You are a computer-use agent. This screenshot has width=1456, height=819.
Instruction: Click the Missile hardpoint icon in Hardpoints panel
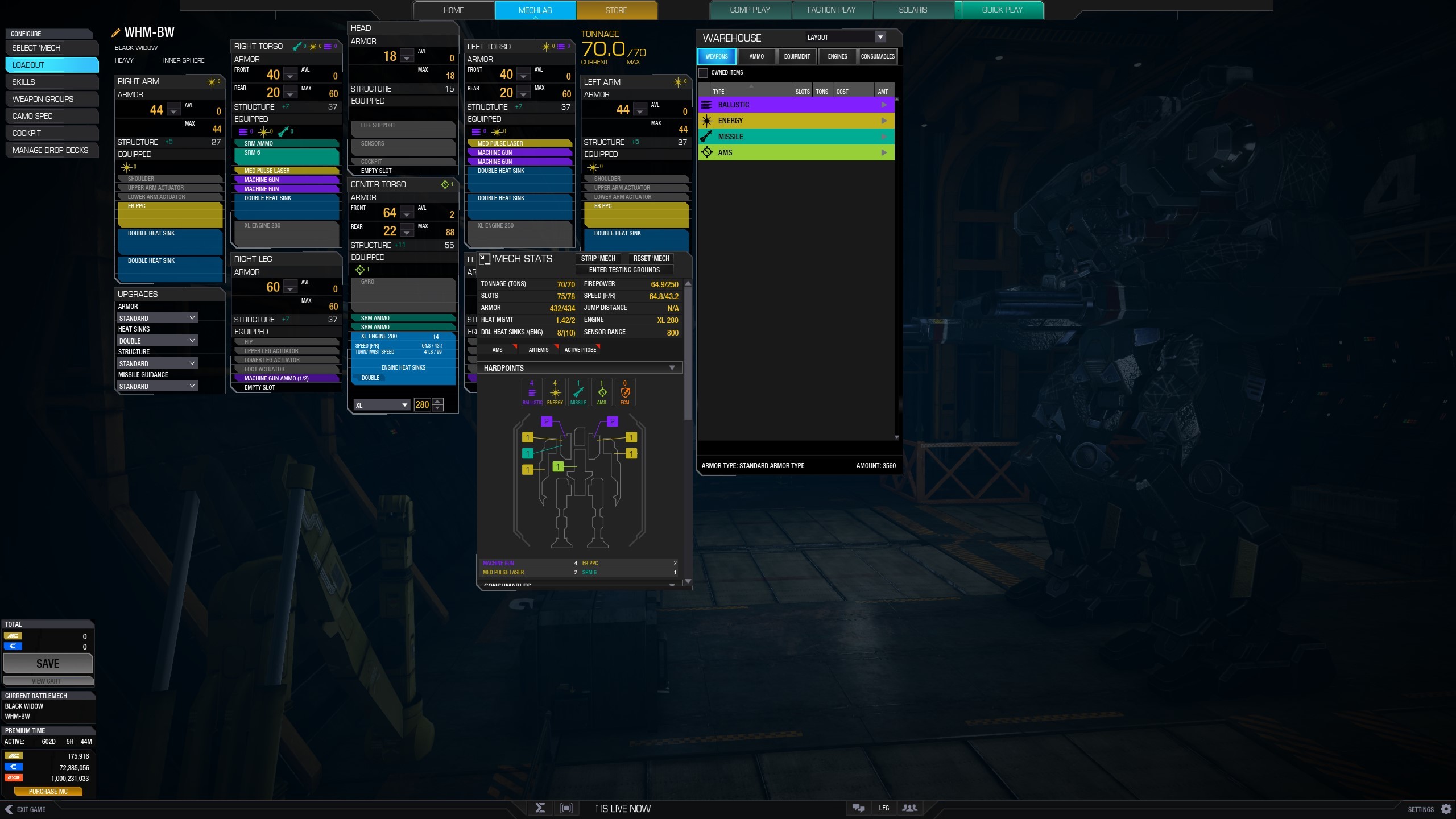578,391
